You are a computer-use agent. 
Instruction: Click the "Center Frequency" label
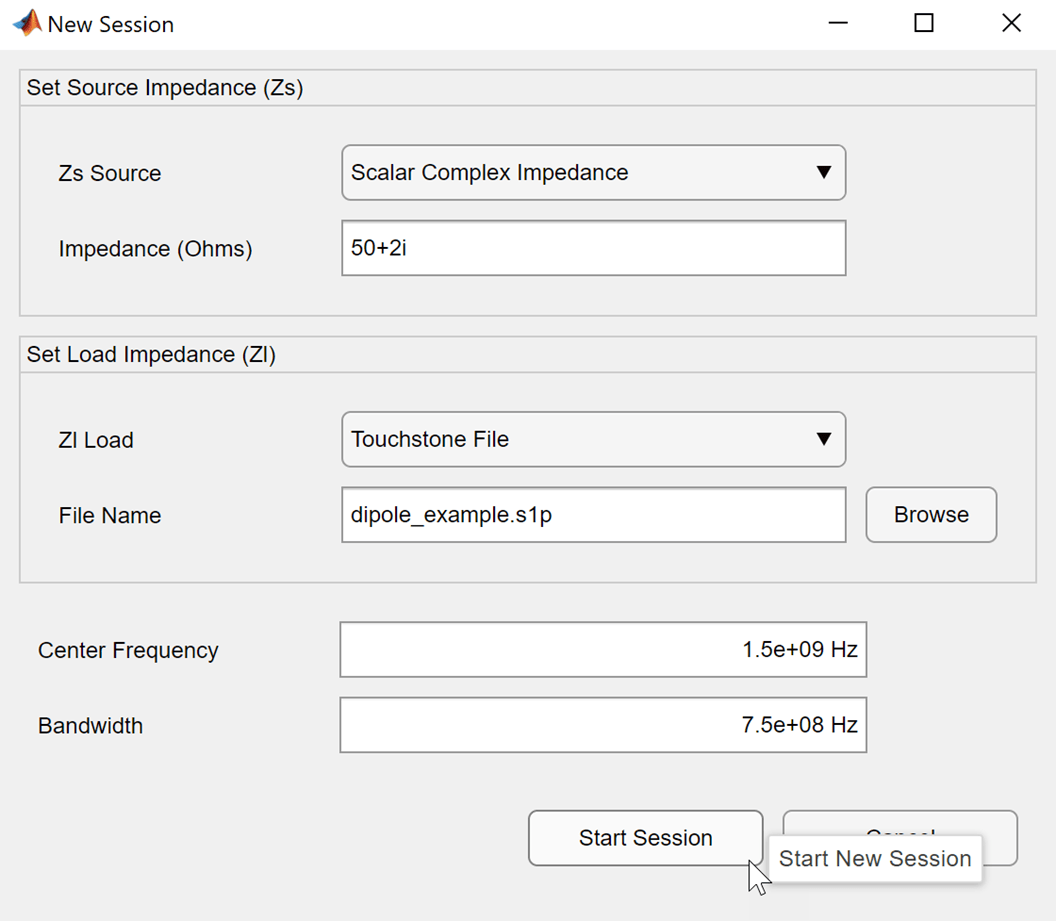(x=128, y=650)
